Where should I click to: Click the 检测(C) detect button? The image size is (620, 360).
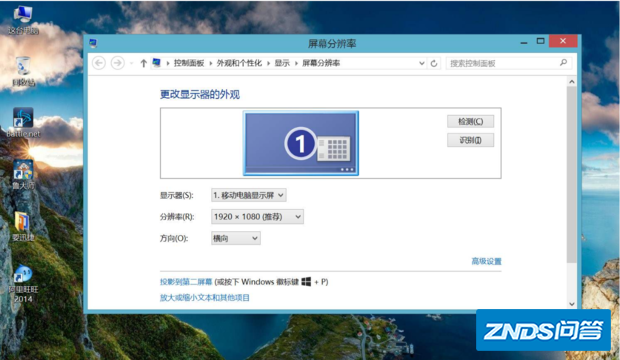click(471, 121)
